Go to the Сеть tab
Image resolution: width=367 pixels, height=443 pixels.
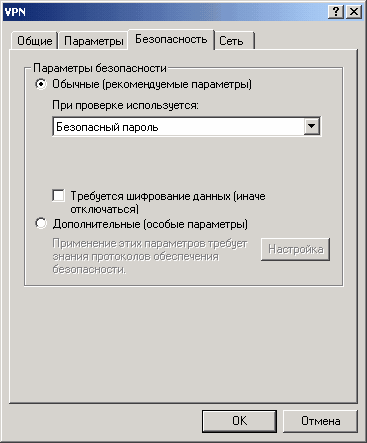(234, 41)
